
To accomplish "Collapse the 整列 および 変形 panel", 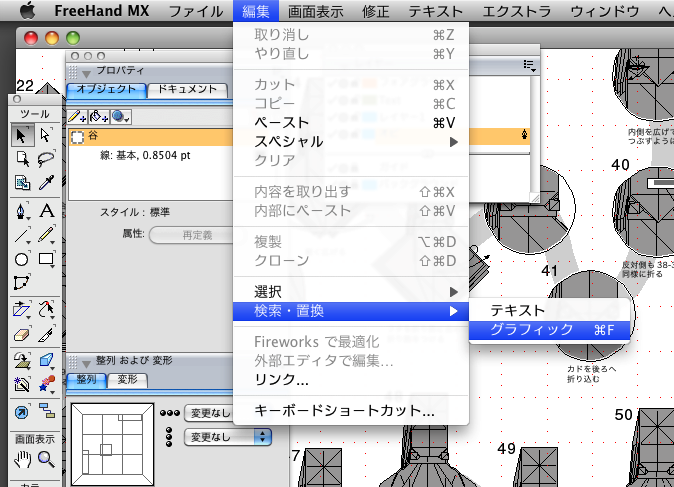I will click(x=86, y=364).
